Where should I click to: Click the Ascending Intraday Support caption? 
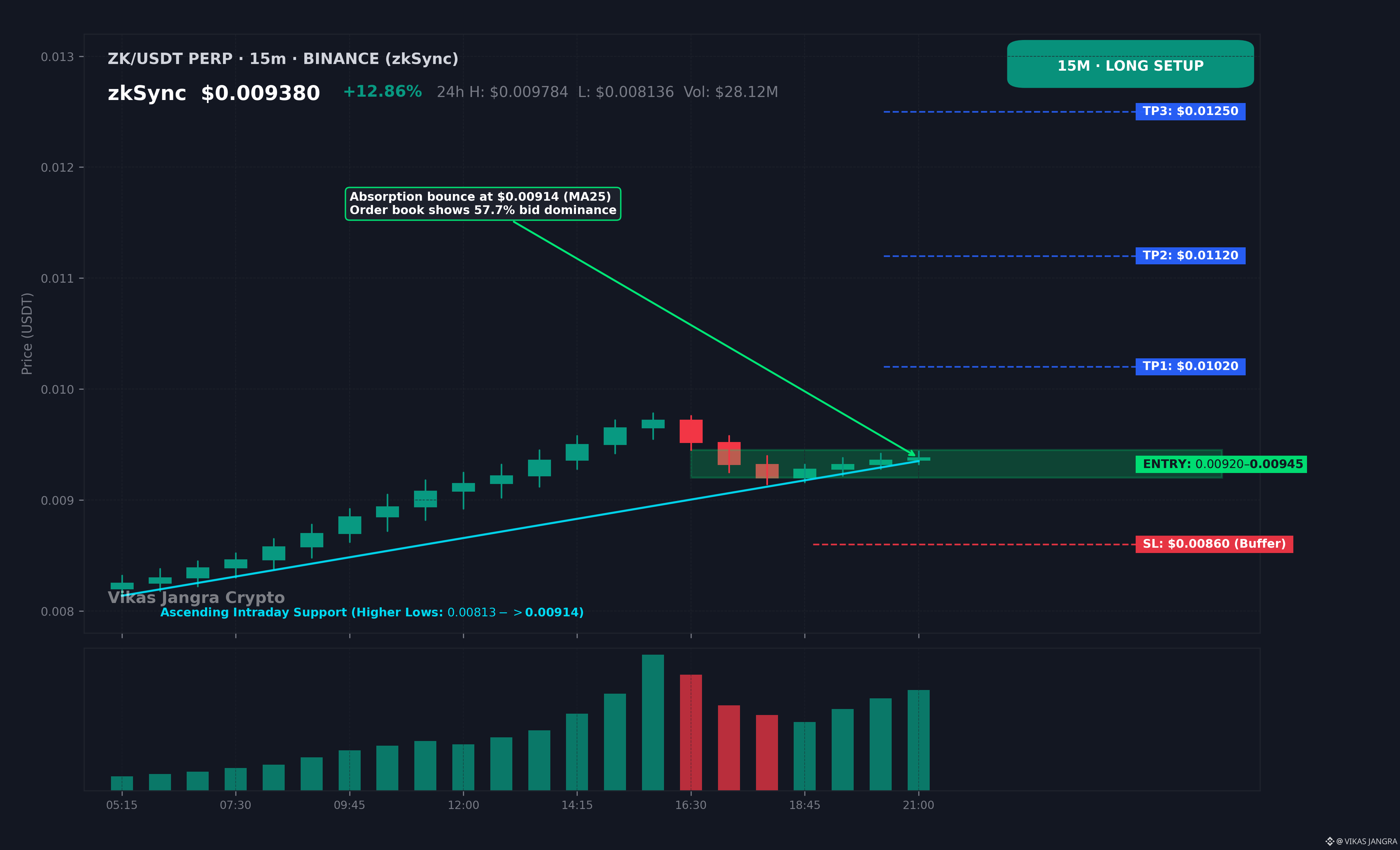click(372, 613)
